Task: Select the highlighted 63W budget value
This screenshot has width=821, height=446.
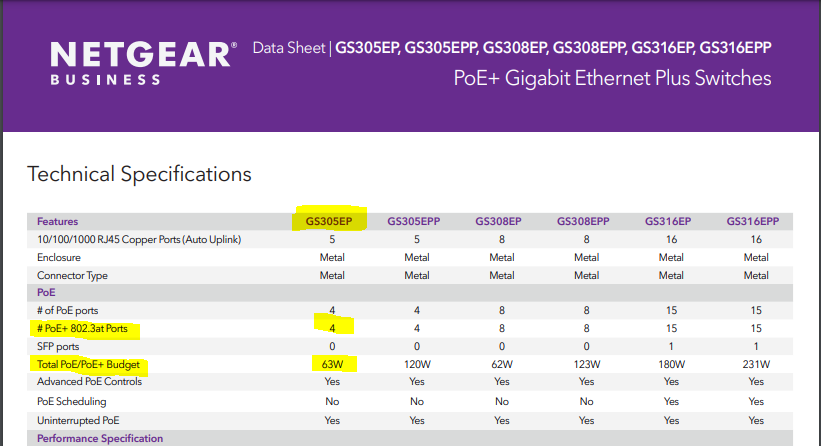Action: (332, 364)
